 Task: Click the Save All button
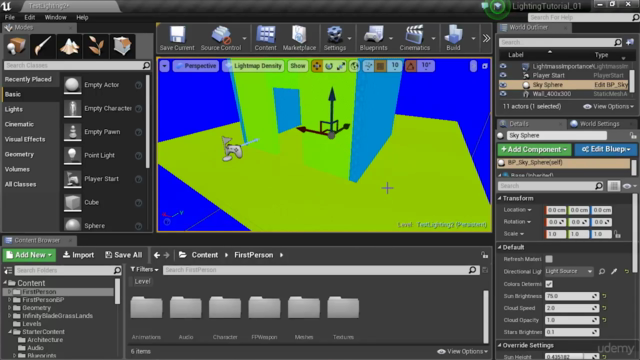coord(124,255)
